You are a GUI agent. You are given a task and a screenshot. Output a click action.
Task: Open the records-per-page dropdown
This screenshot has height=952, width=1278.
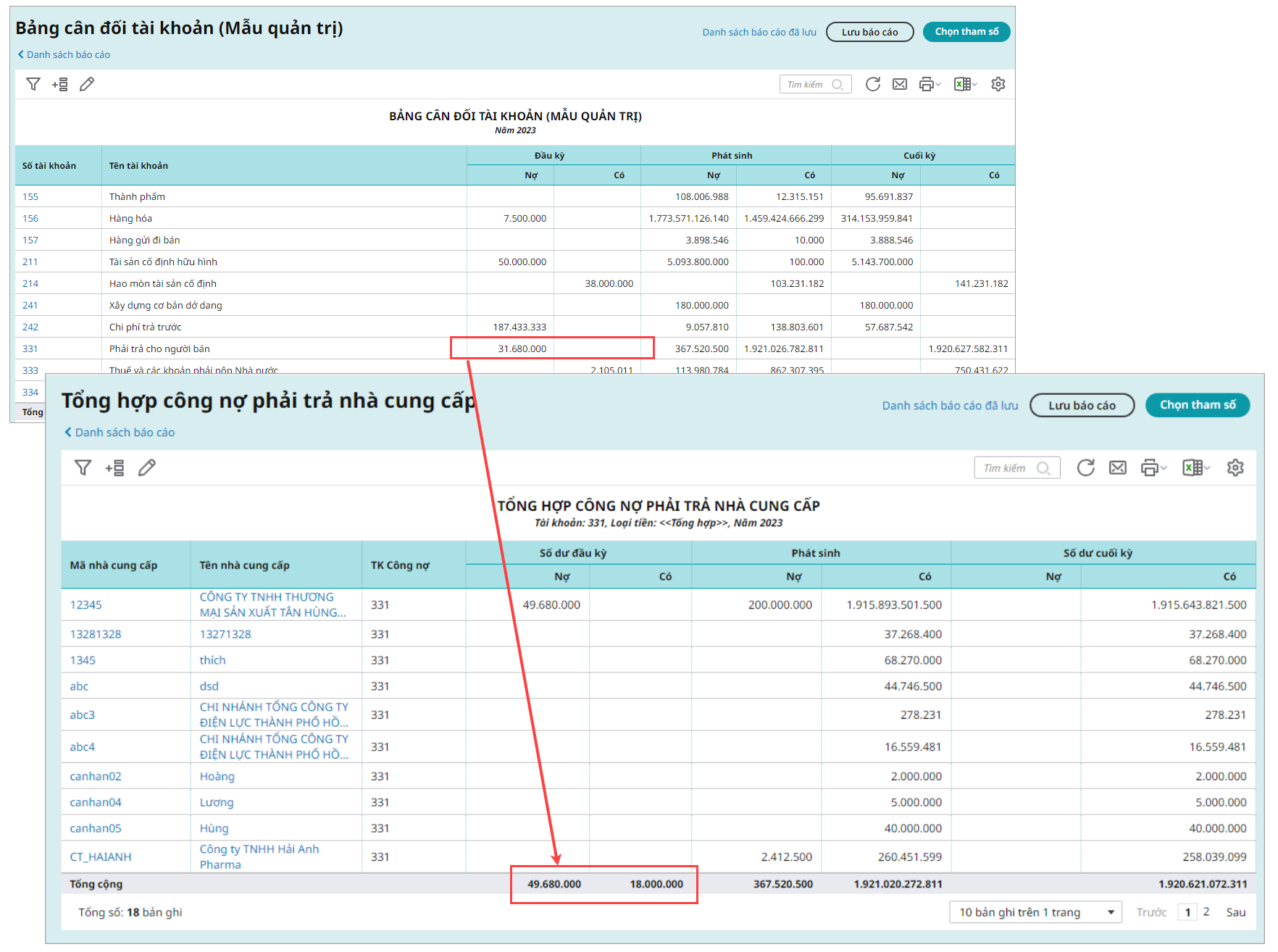click(x=1035, y=912)
